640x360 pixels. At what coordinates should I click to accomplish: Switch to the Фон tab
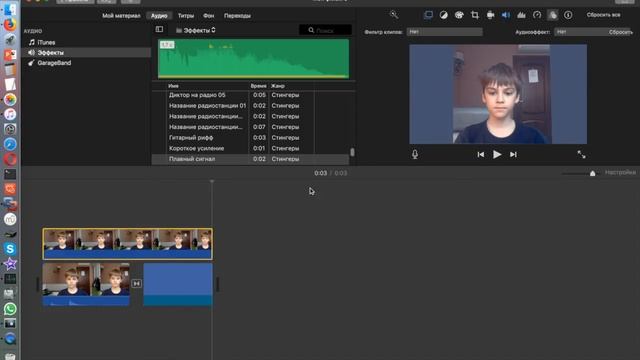[x=209, y=16]
